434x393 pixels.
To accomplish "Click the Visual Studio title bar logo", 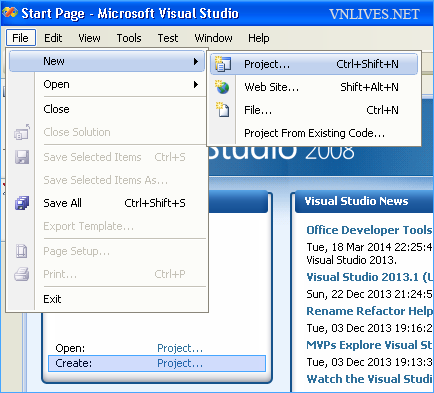I will tap(10, 13).
